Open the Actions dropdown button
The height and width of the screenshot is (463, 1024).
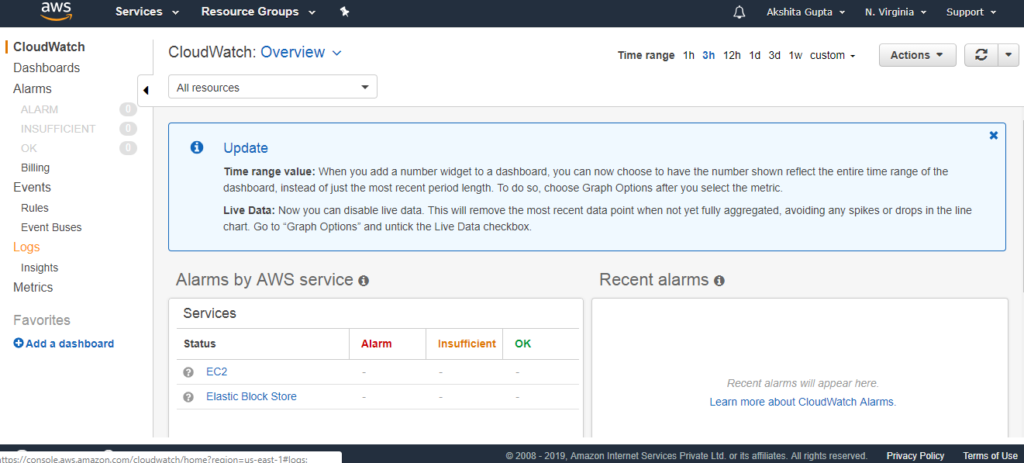tap(918, 56)
